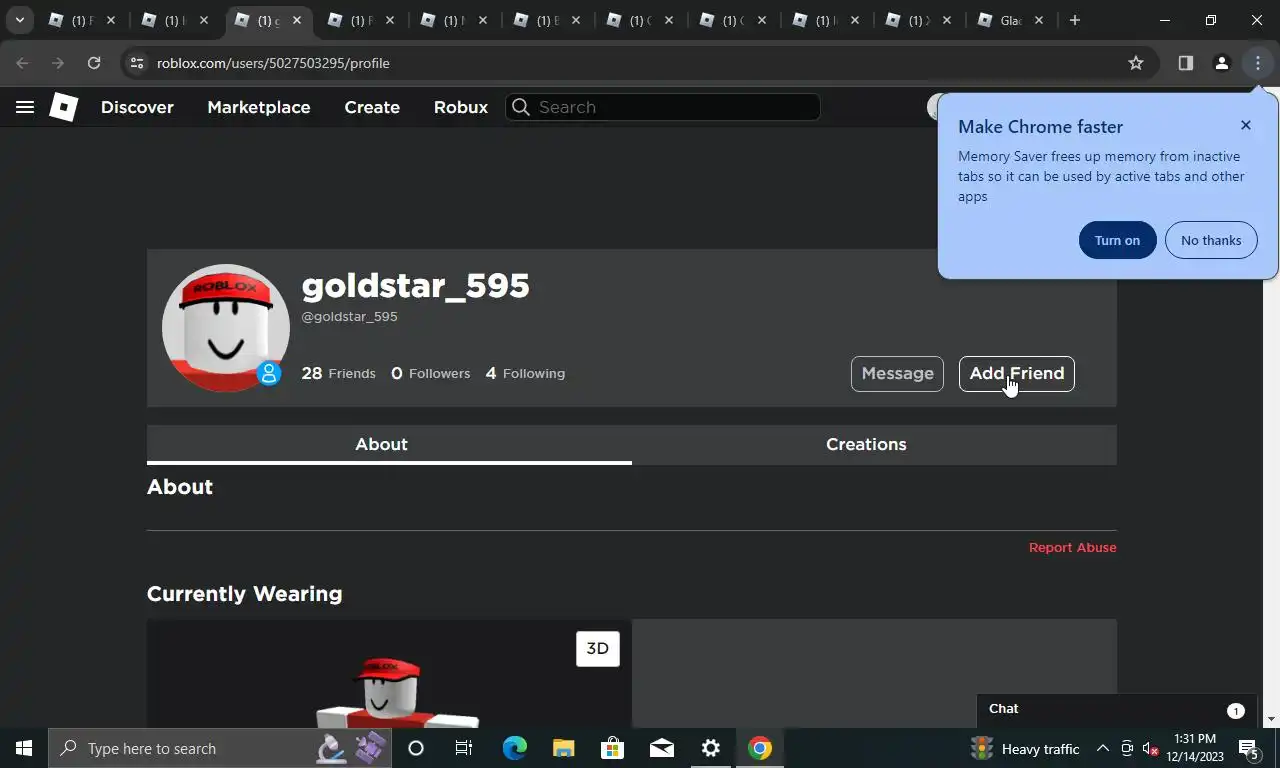
Task: Open Mail app from taskbar
Action: (662, 748)
